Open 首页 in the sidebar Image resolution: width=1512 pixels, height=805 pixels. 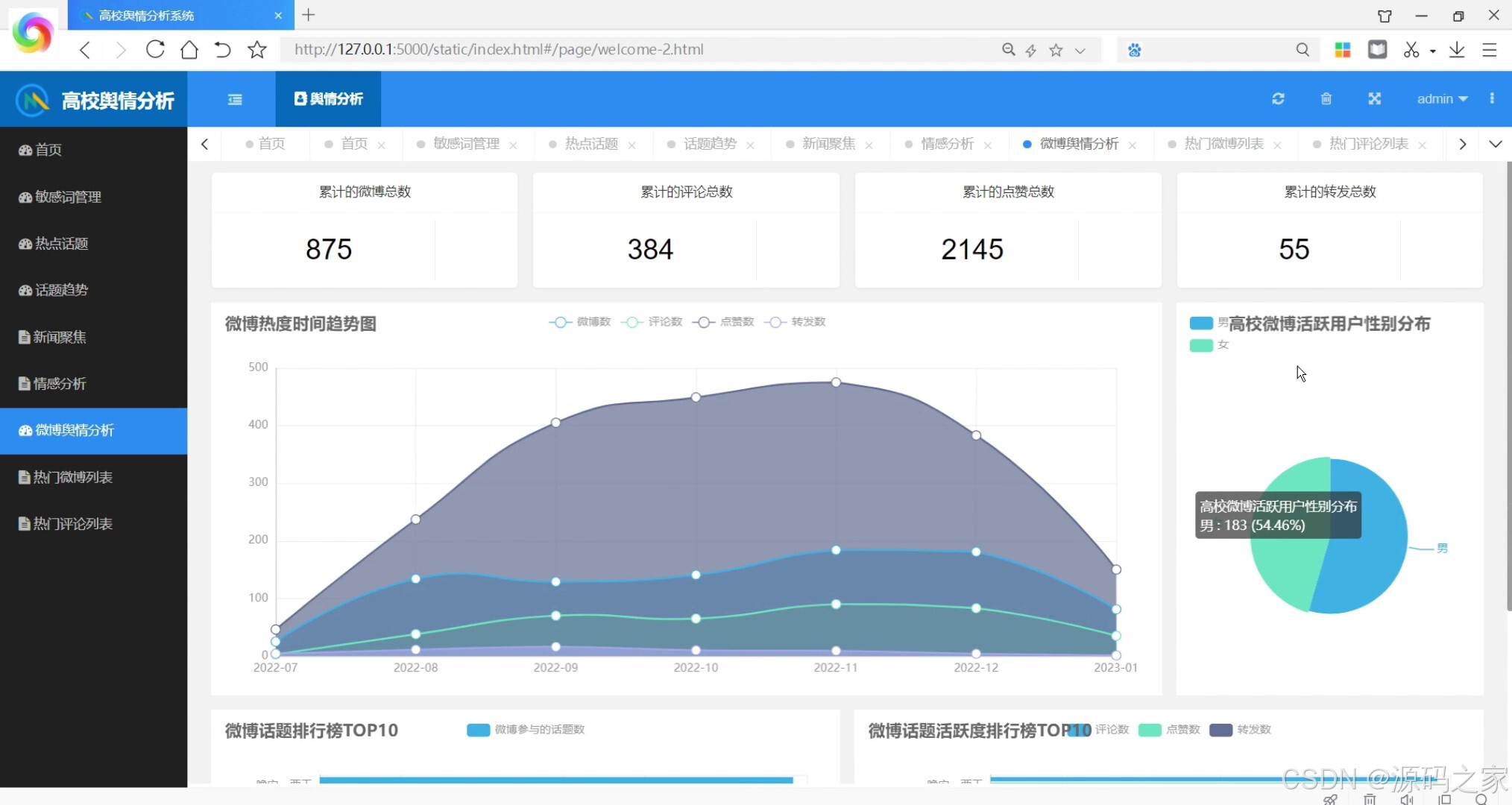click(93, 150)
